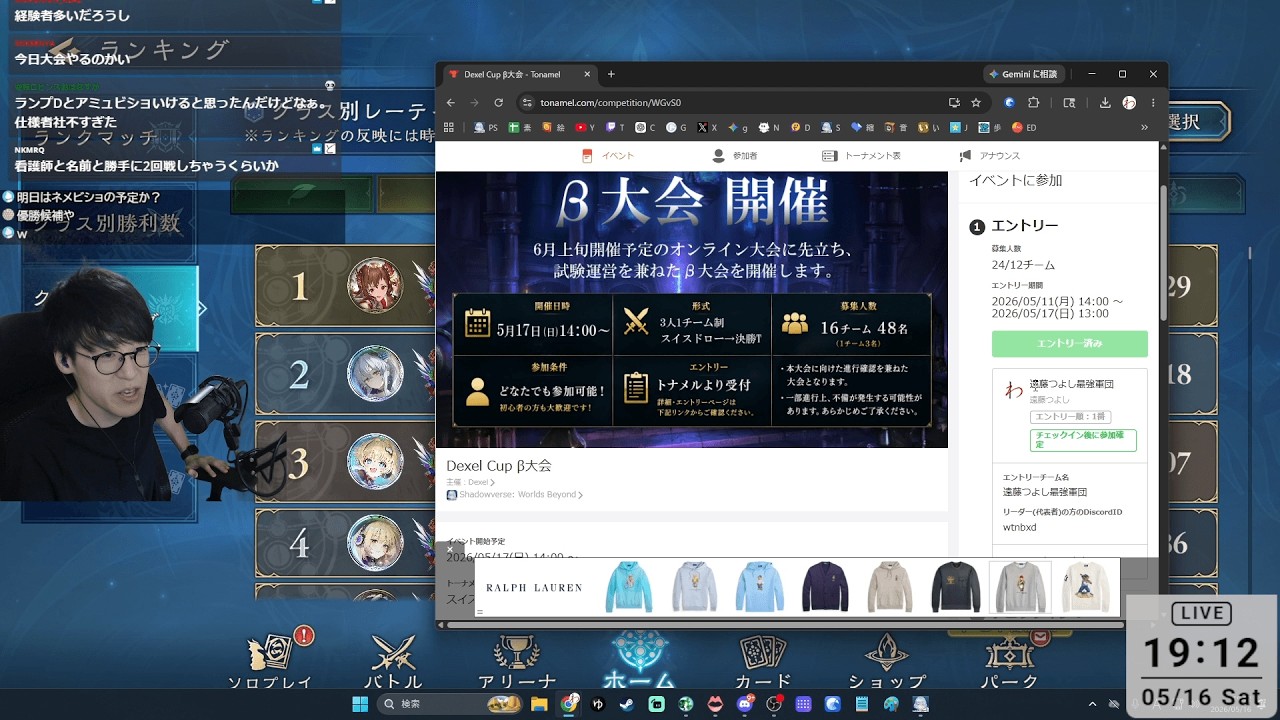1280x720 pixels.
Task: Select クラス別勝利数 ranking category
Action: [108, 223]
